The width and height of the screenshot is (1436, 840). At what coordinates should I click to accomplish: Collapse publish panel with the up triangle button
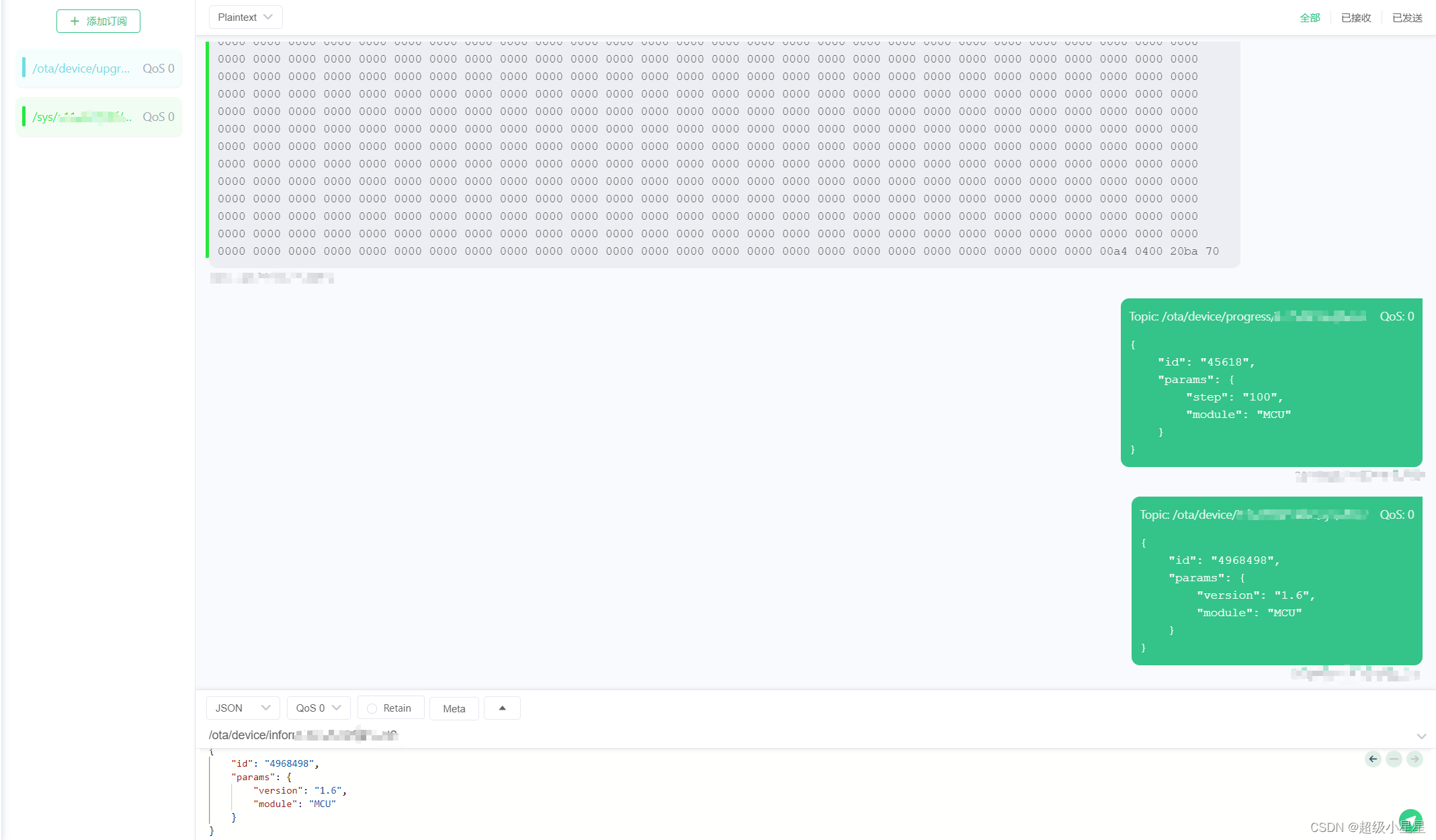(502, 708)
